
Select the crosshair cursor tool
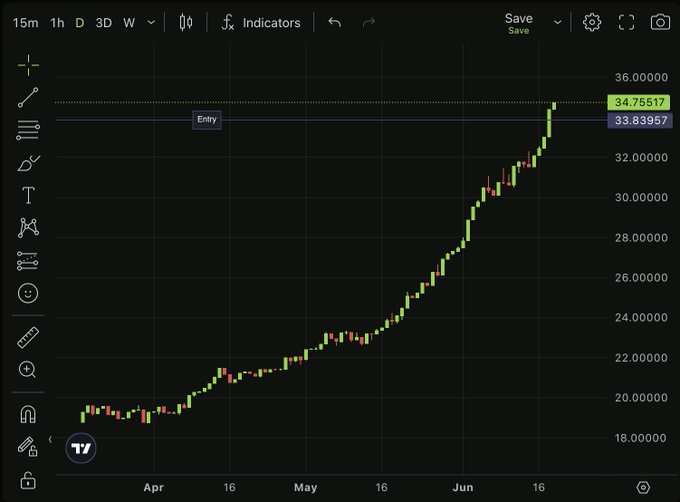[28, 65]
